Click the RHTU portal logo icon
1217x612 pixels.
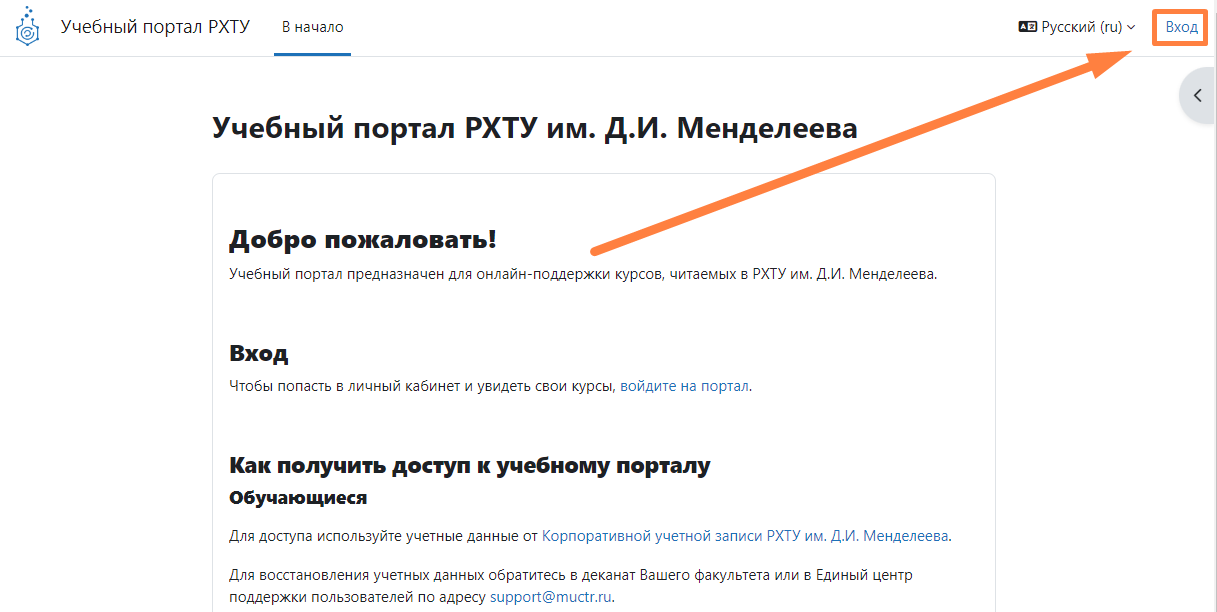coord(28,28)
